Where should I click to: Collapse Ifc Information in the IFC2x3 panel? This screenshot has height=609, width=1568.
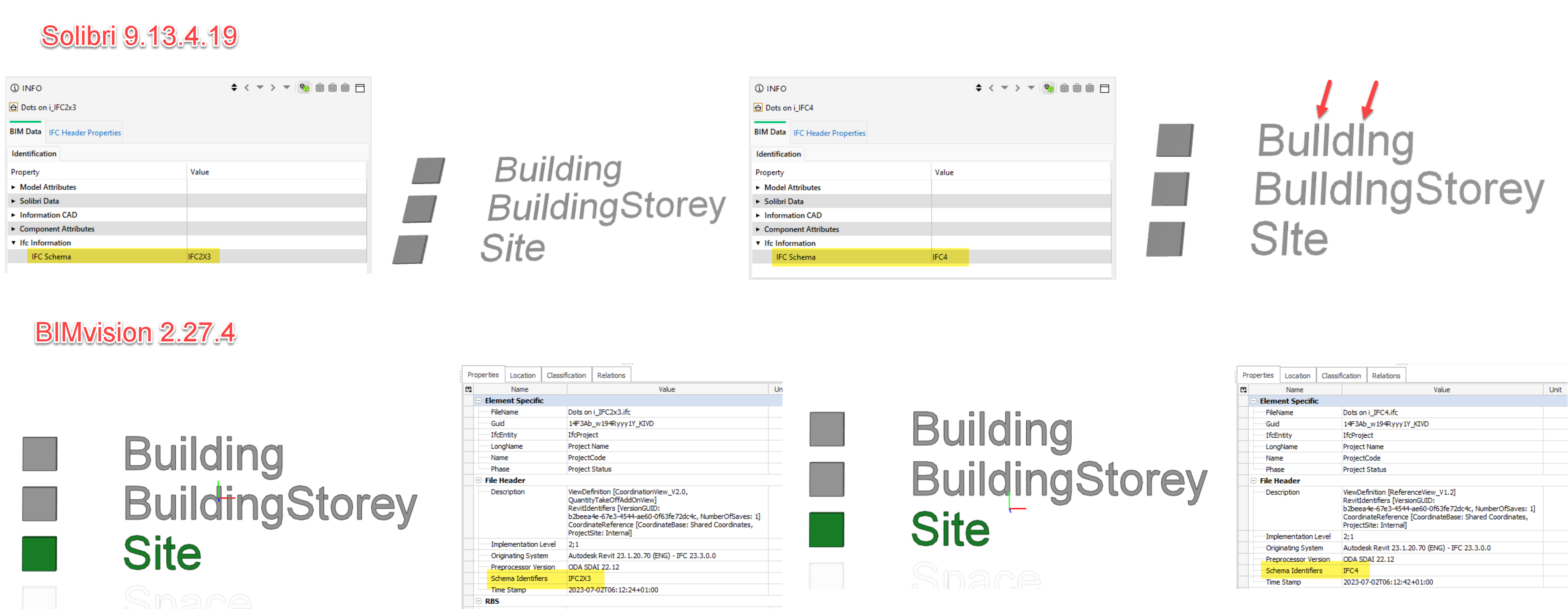[13, 243]
